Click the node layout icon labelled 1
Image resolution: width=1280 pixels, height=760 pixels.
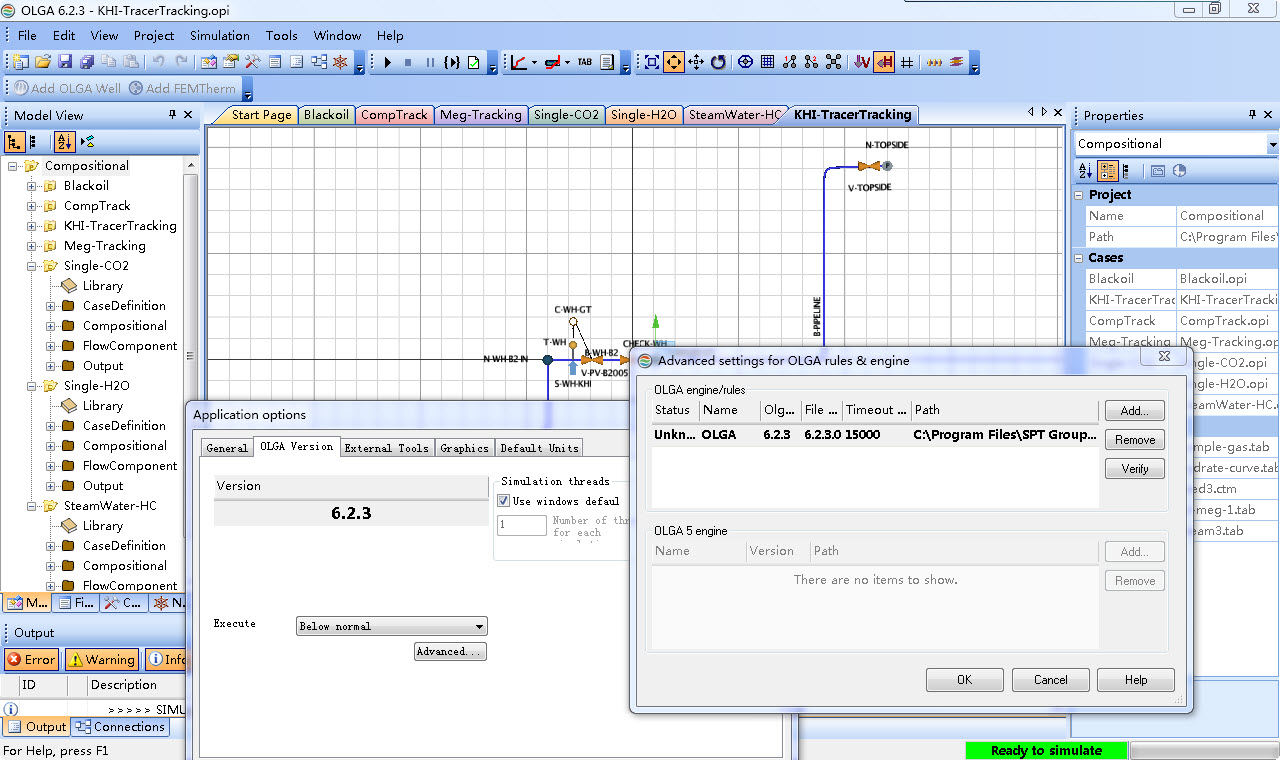[789, 62]
